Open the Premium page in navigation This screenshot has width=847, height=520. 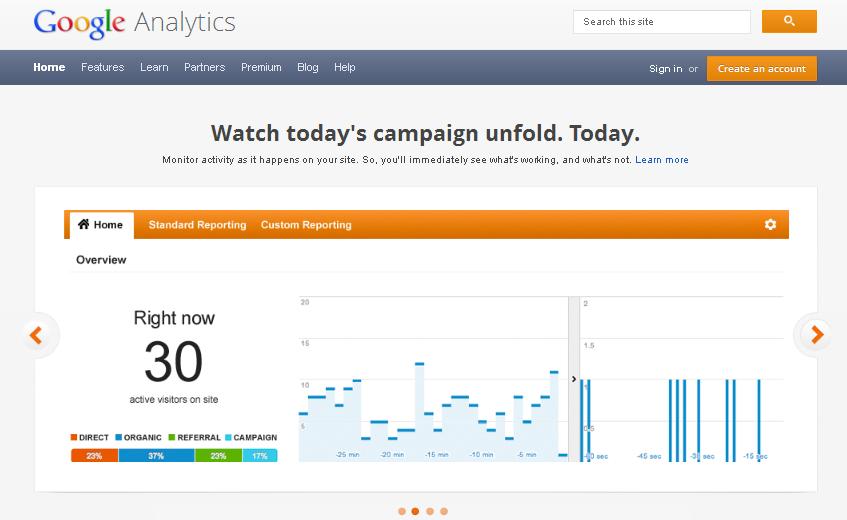[261, 67]
